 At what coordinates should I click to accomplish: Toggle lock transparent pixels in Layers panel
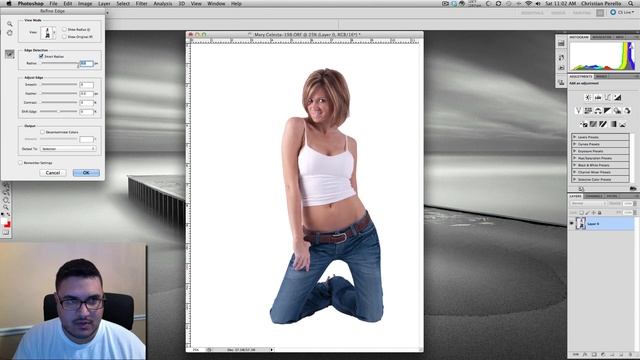click(x=582, y=213)
